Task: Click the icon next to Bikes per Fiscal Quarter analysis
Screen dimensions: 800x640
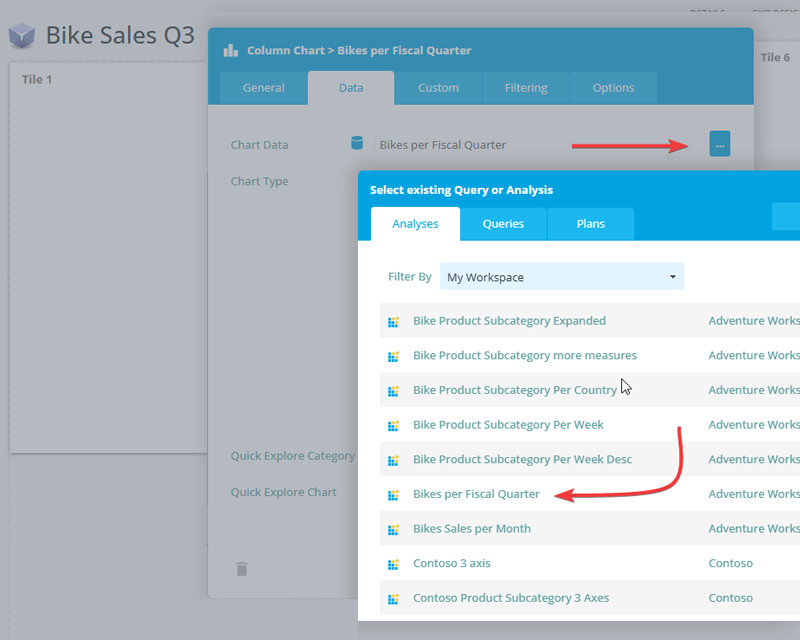Action: (x=393, y=494)
